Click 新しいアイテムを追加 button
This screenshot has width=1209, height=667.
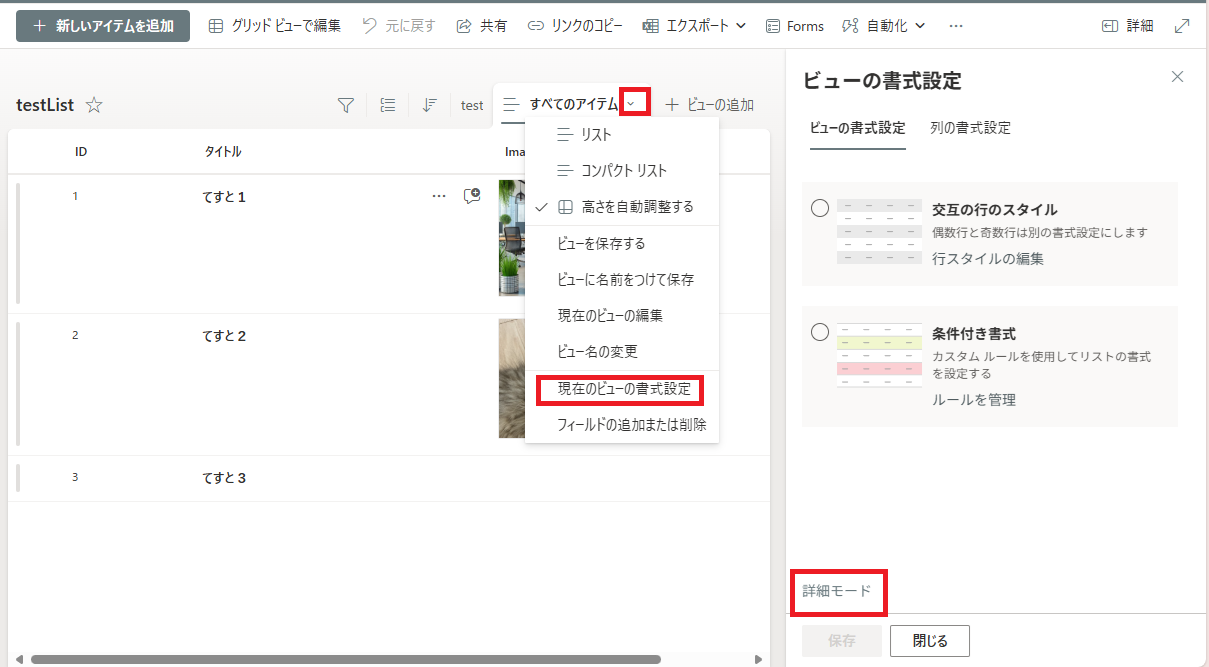coord(103,26)
